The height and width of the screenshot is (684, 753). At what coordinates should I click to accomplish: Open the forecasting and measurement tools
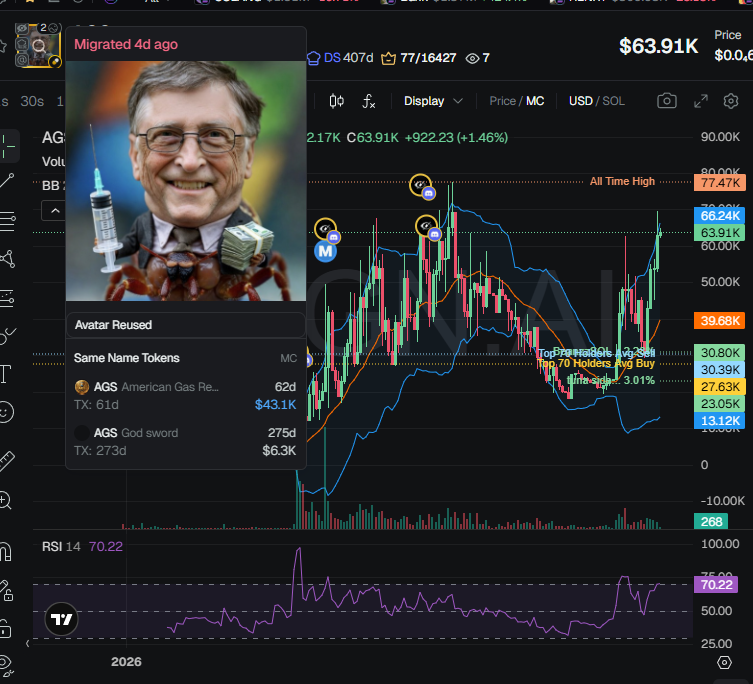pyautogui.click(x=7, y=298)
